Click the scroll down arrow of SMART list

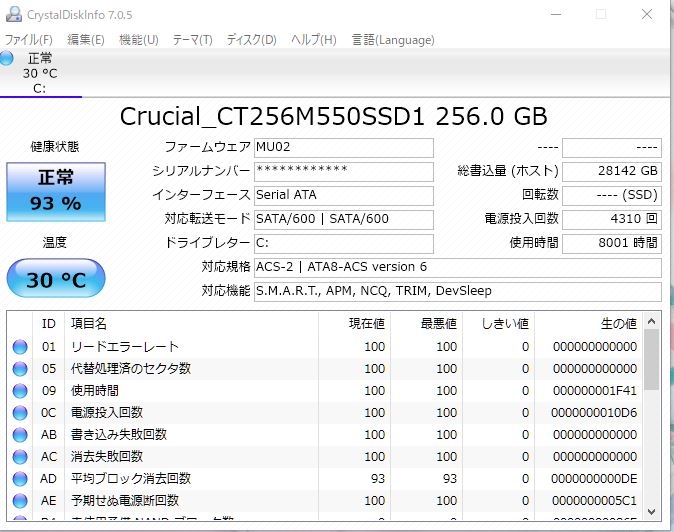click(651, 512)
